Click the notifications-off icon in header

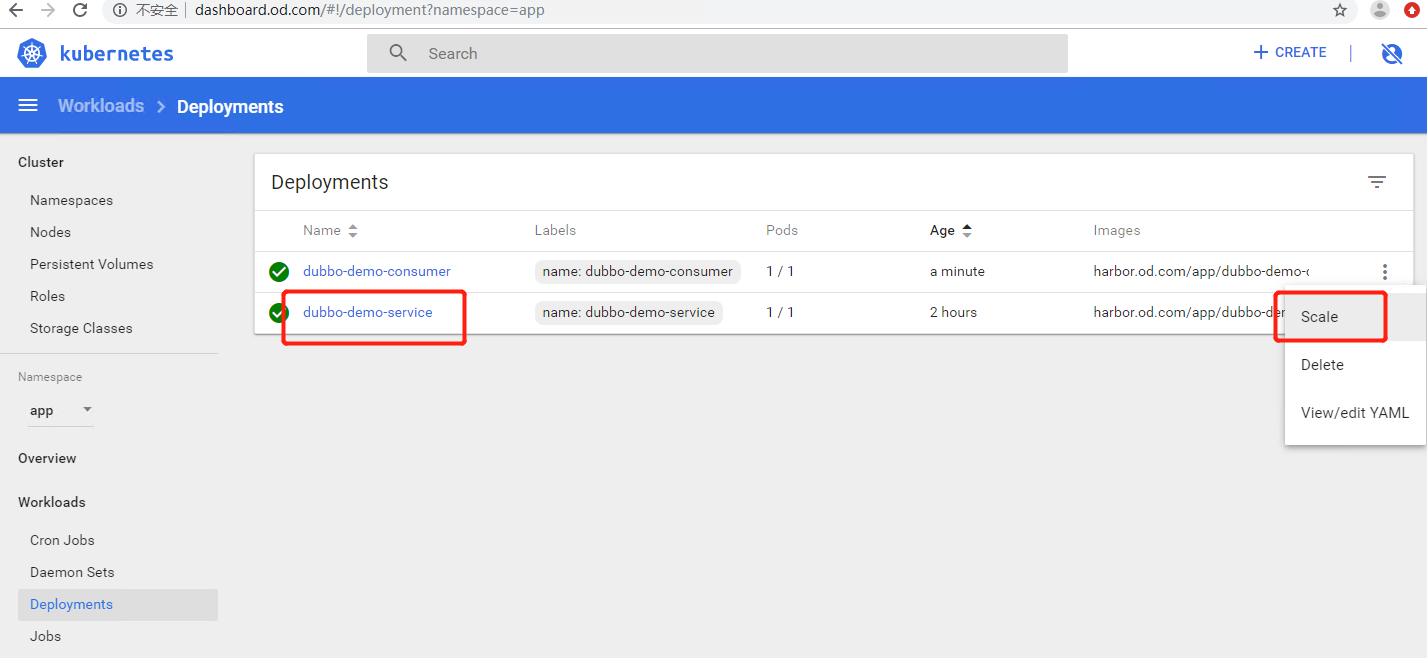[x=1391, y=54]
